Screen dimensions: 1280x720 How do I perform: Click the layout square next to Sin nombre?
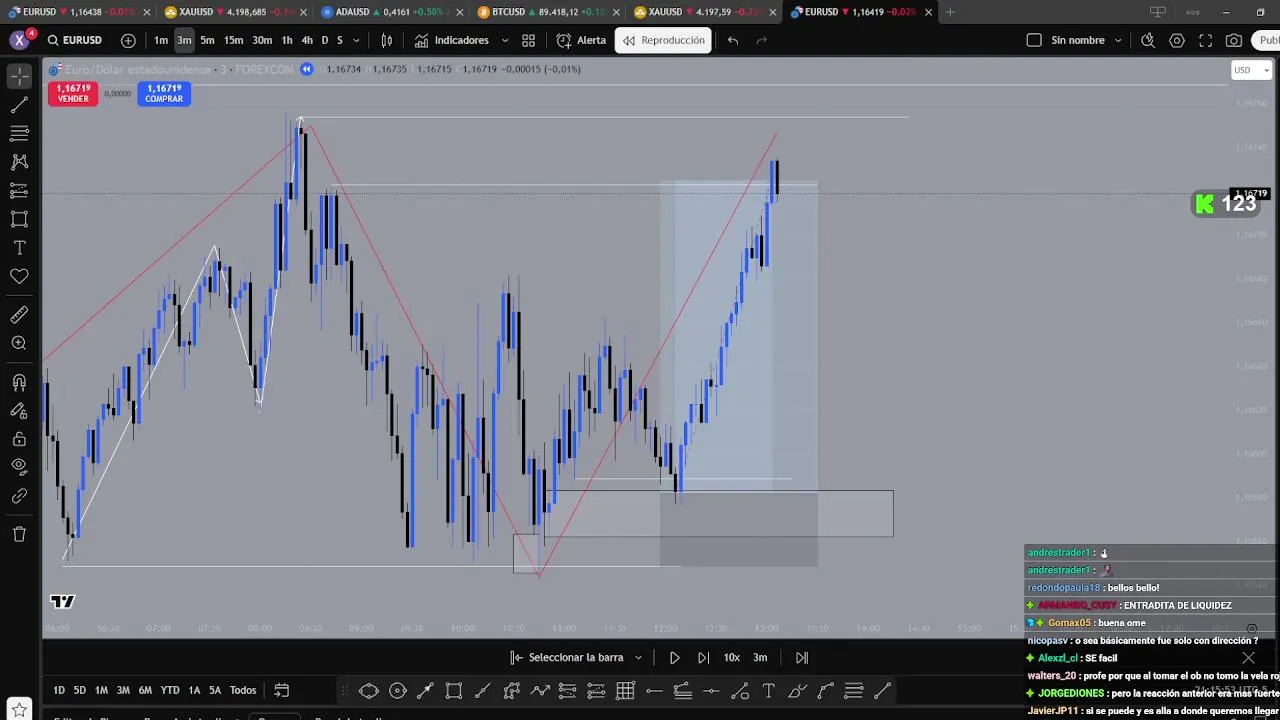[1034, 40]
